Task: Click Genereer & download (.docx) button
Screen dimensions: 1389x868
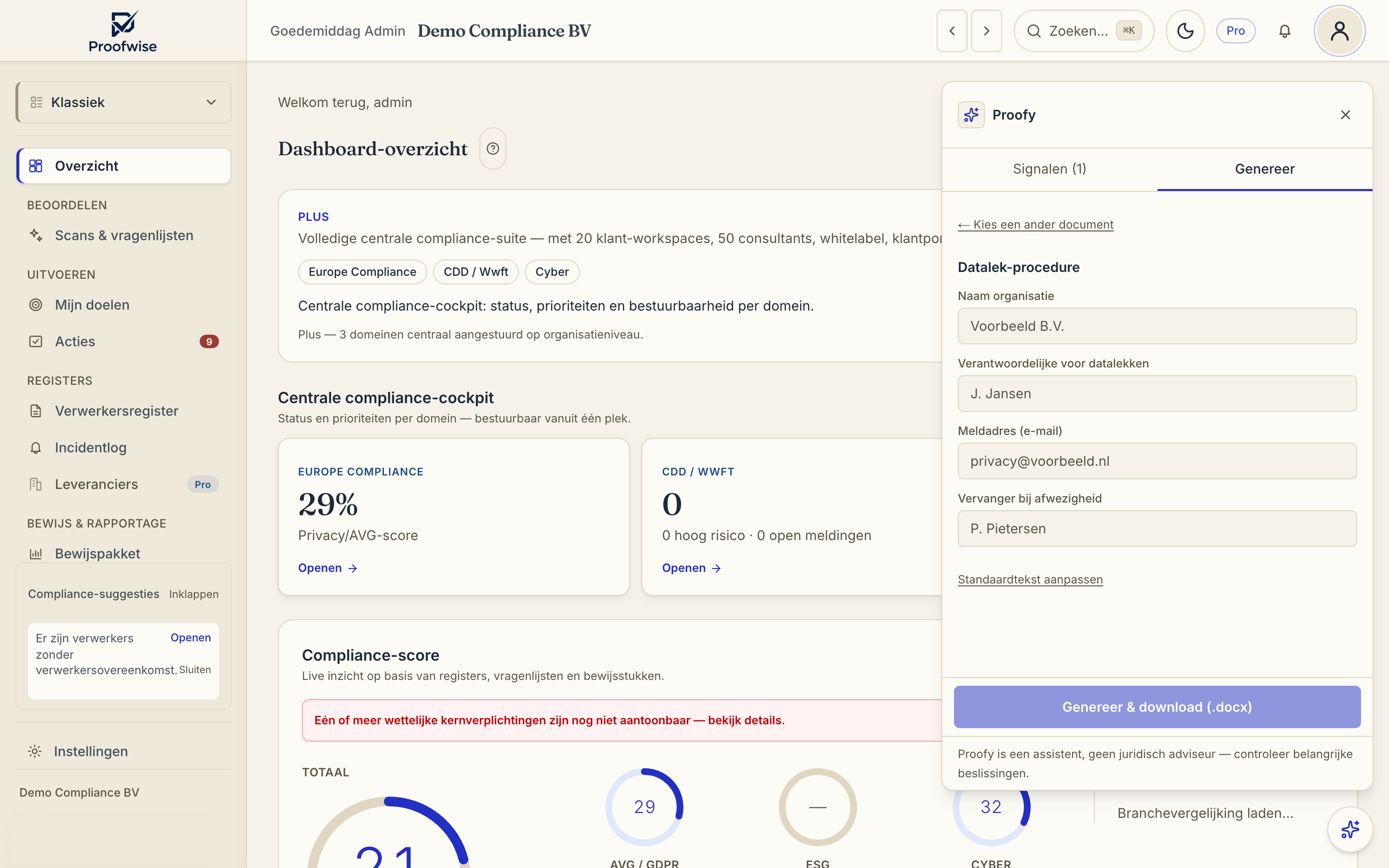Action: (1157, 707)
